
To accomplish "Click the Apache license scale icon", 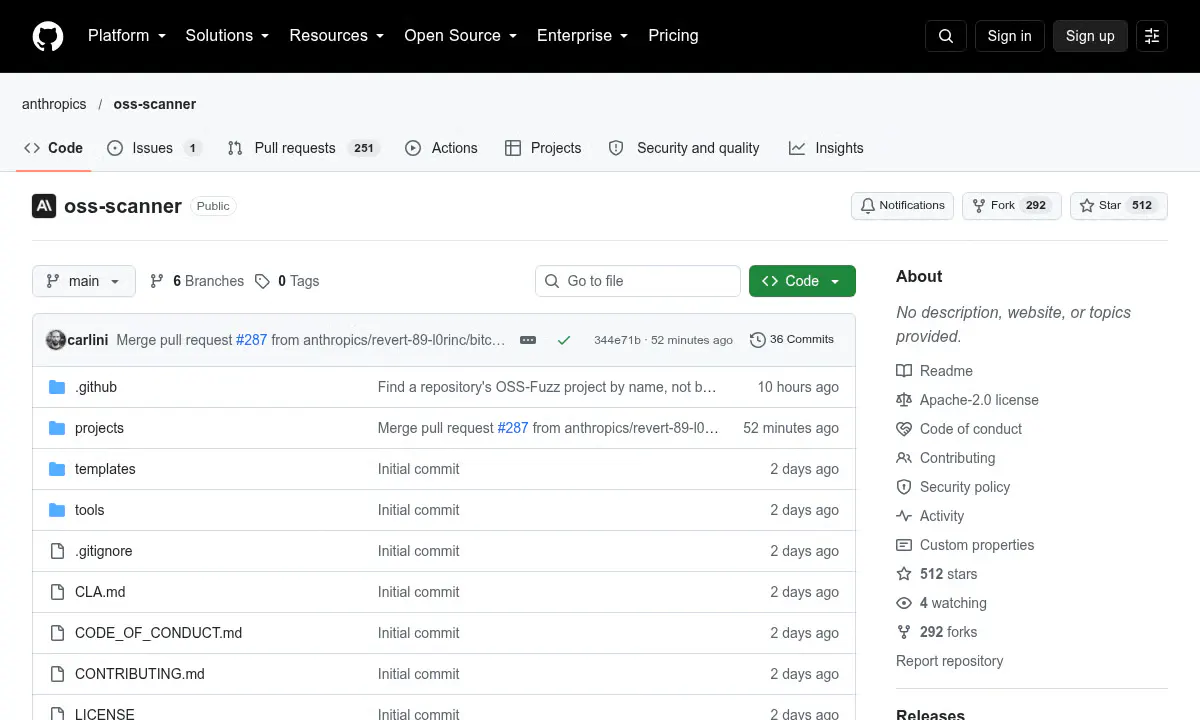I will click(904, 400).
